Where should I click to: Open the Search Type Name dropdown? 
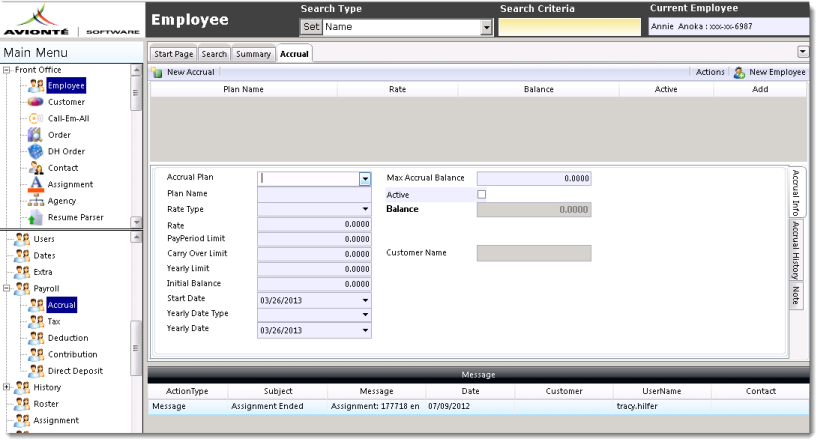488,26
